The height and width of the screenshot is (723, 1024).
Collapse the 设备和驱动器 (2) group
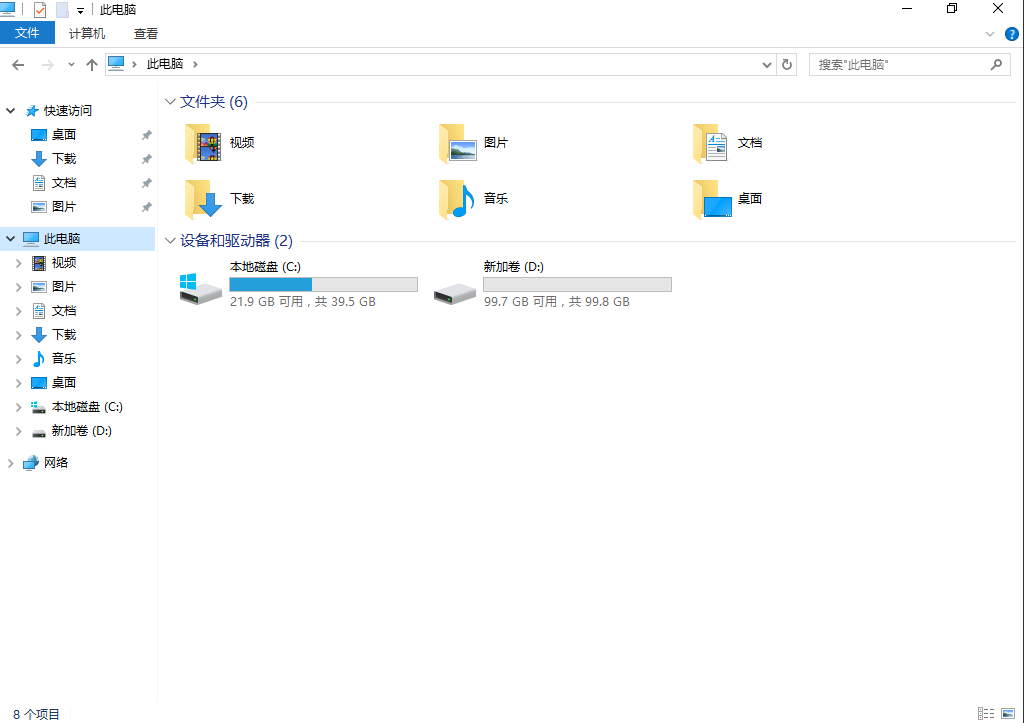170,241
